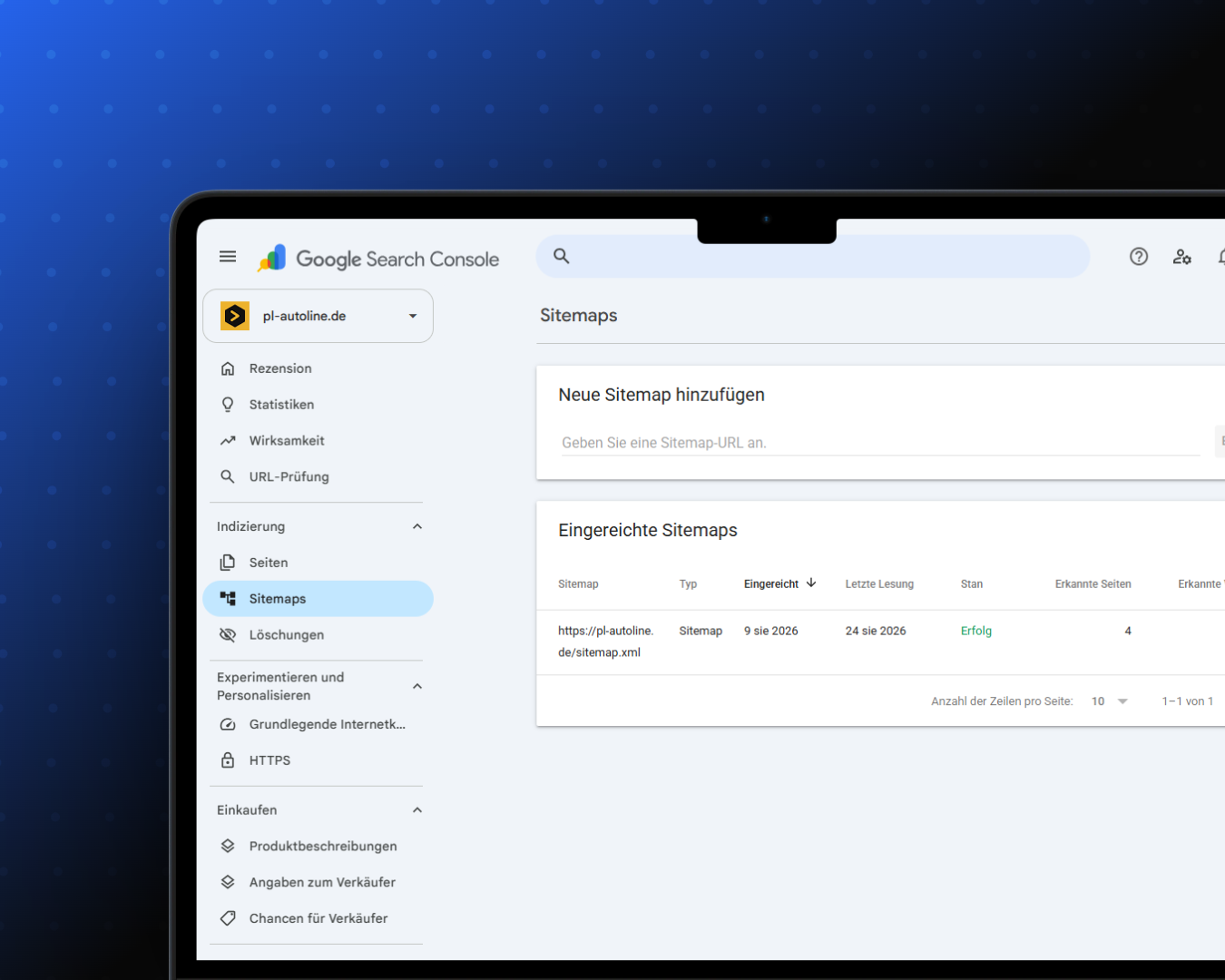Open the https://pl-autoline.de/sitemap.xml row
Screen dimensions: 1225x980
click(x=880, y=642)
